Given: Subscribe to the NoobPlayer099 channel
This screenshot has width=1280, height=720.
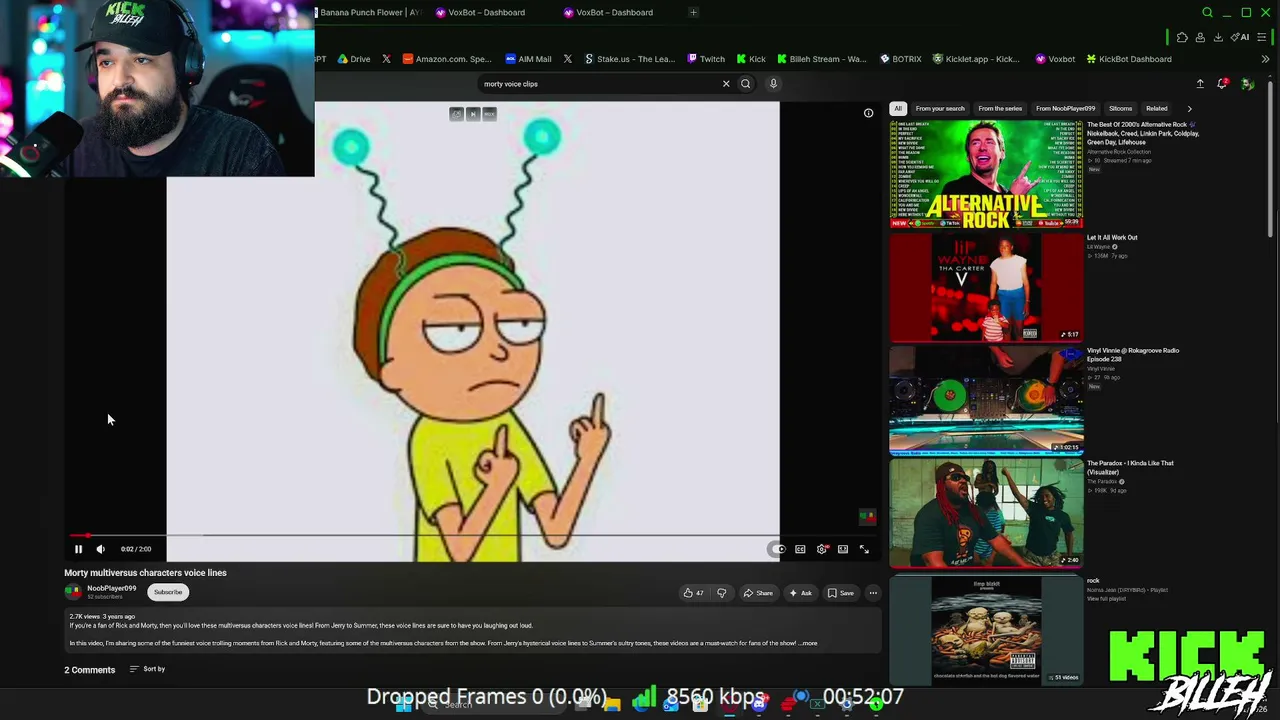Looking at the screenshot, I should point(168,592).
